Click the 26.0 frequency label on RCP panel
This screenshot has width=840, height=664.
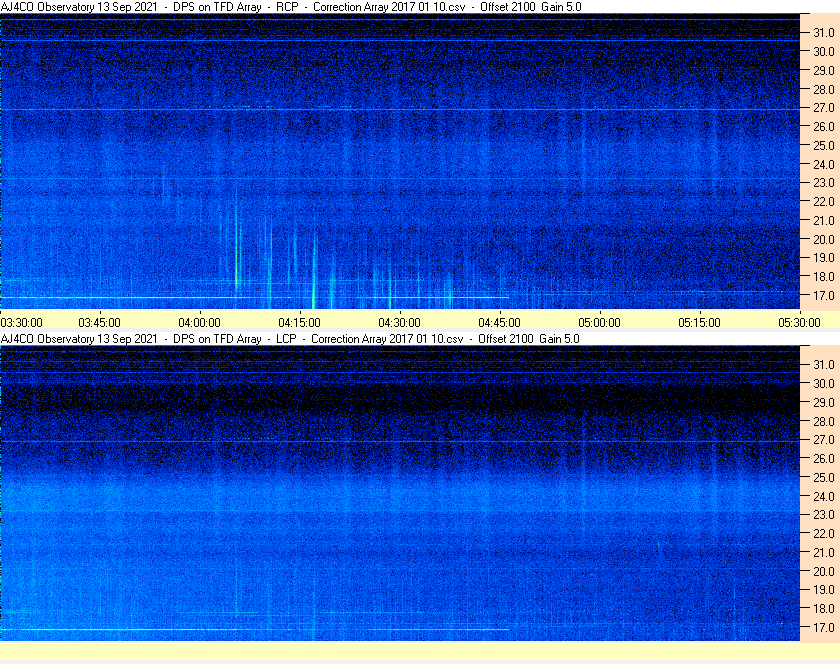click(824, 126)
